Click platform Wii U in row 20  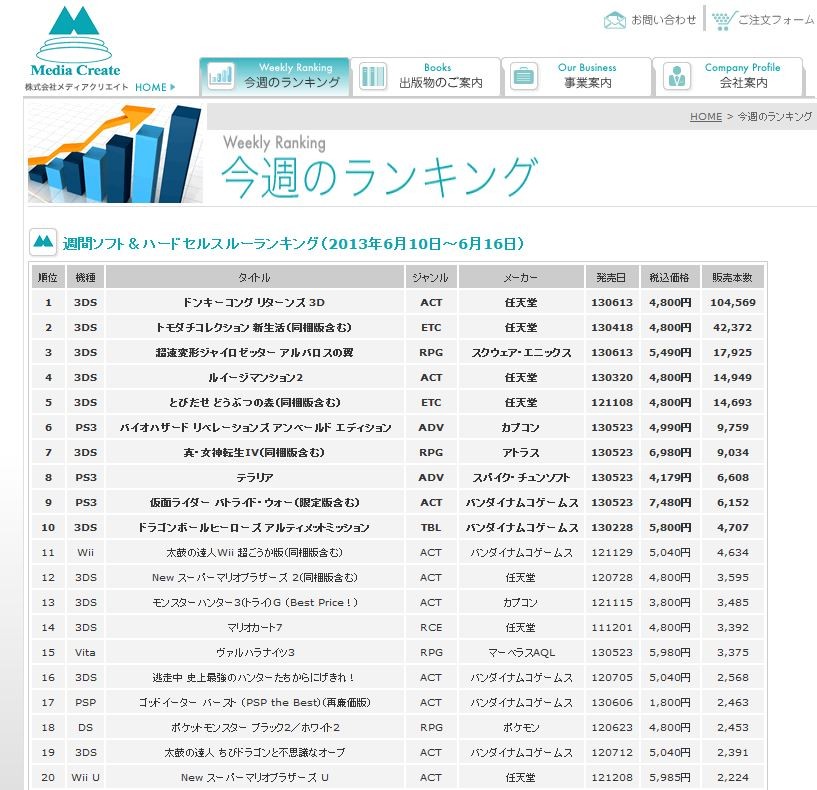(85, 777)
